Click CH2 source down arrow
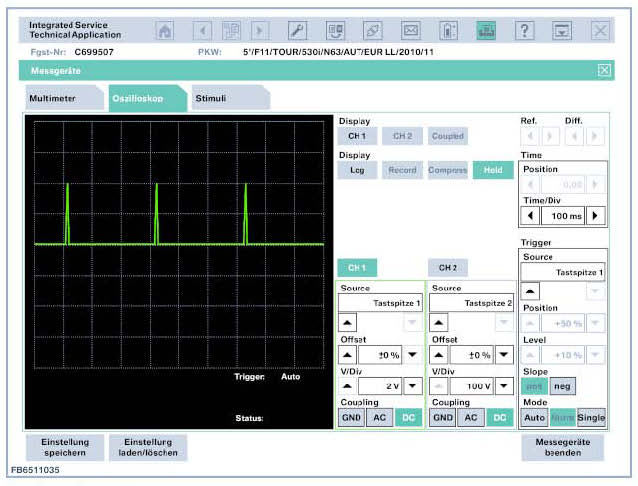 click(504, 322)
